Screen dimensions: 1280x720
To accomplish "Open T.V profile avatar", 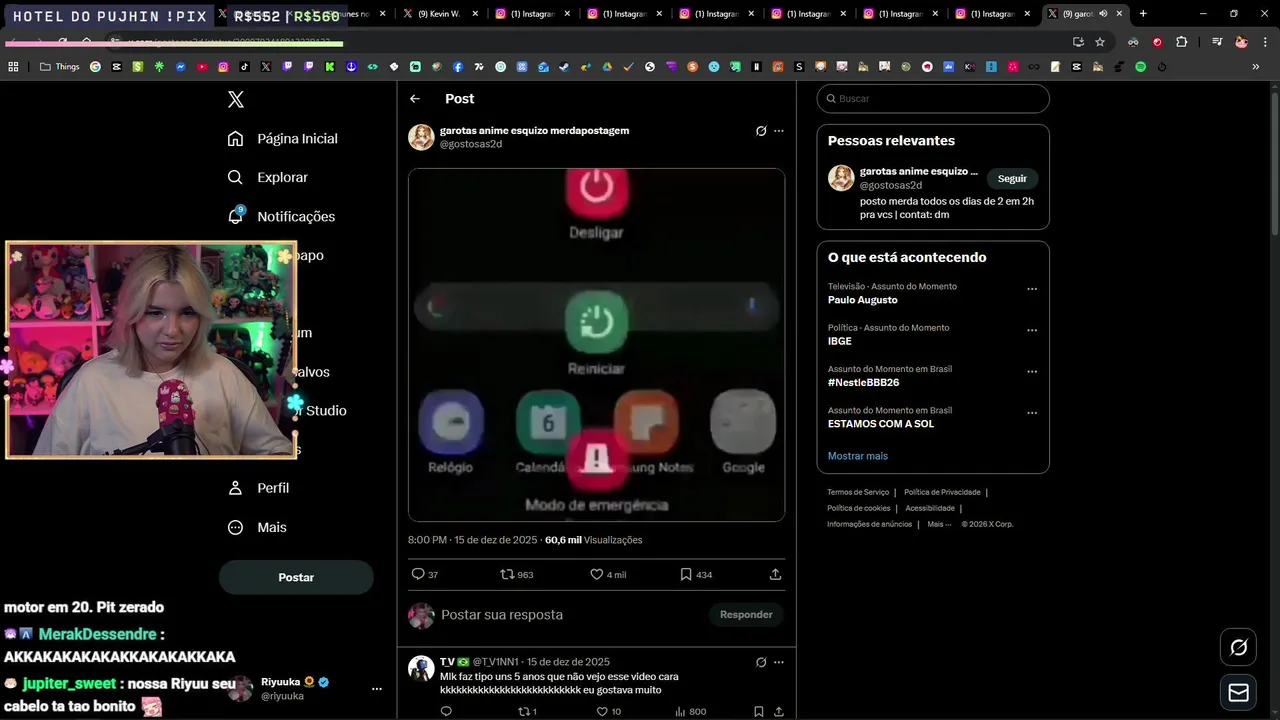I will click(x=421, y=668).
